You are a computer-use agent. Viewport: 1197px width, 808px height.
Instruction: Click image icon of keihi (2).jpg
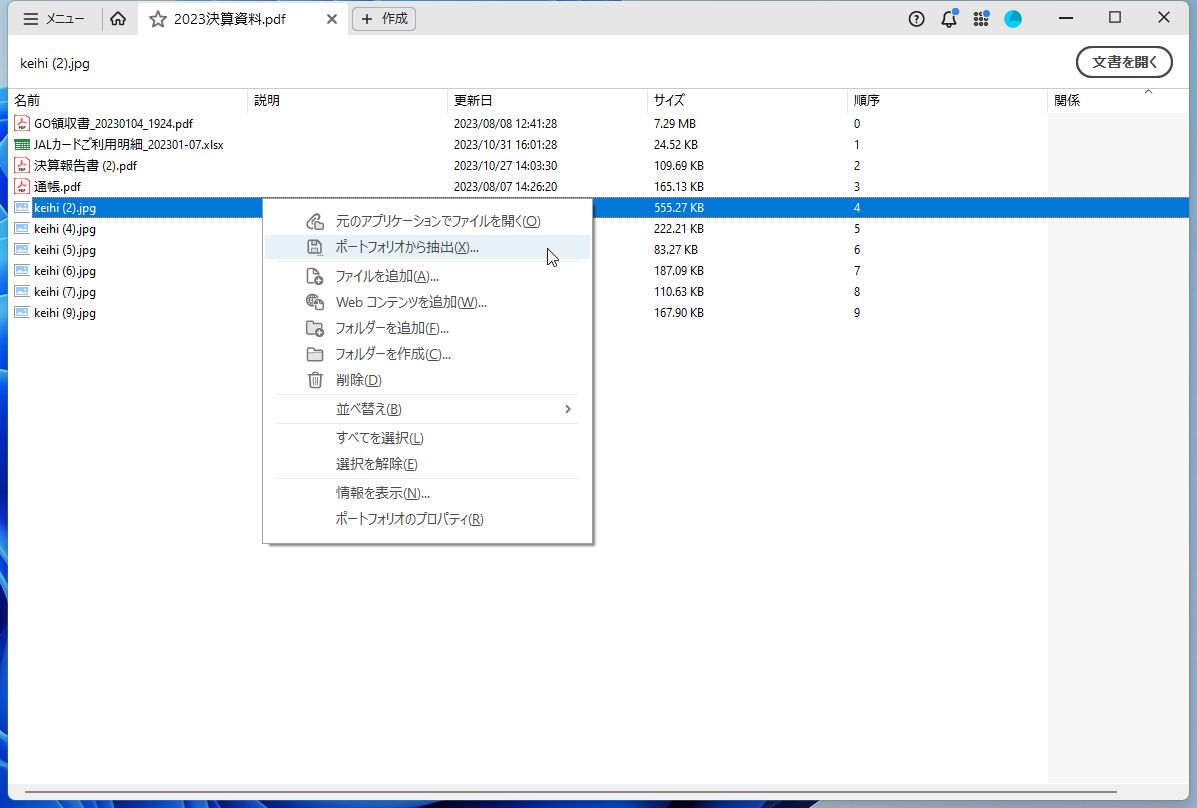coord(22,207)
